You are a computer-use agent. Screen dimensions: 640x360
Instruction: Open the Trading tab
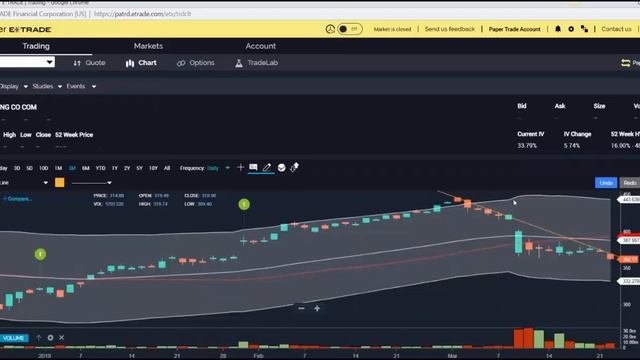(x=36, y=46)
